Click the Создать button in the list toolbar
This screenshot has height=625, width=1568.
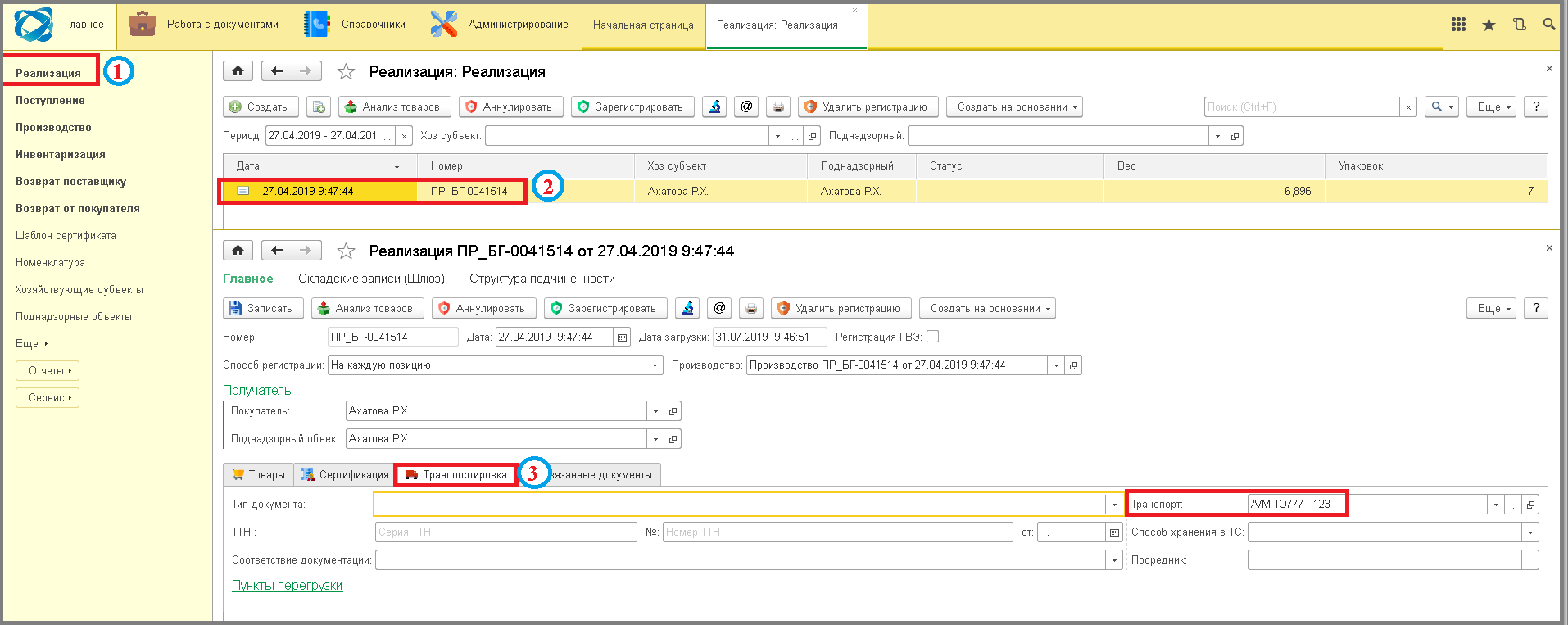(259, 106)
